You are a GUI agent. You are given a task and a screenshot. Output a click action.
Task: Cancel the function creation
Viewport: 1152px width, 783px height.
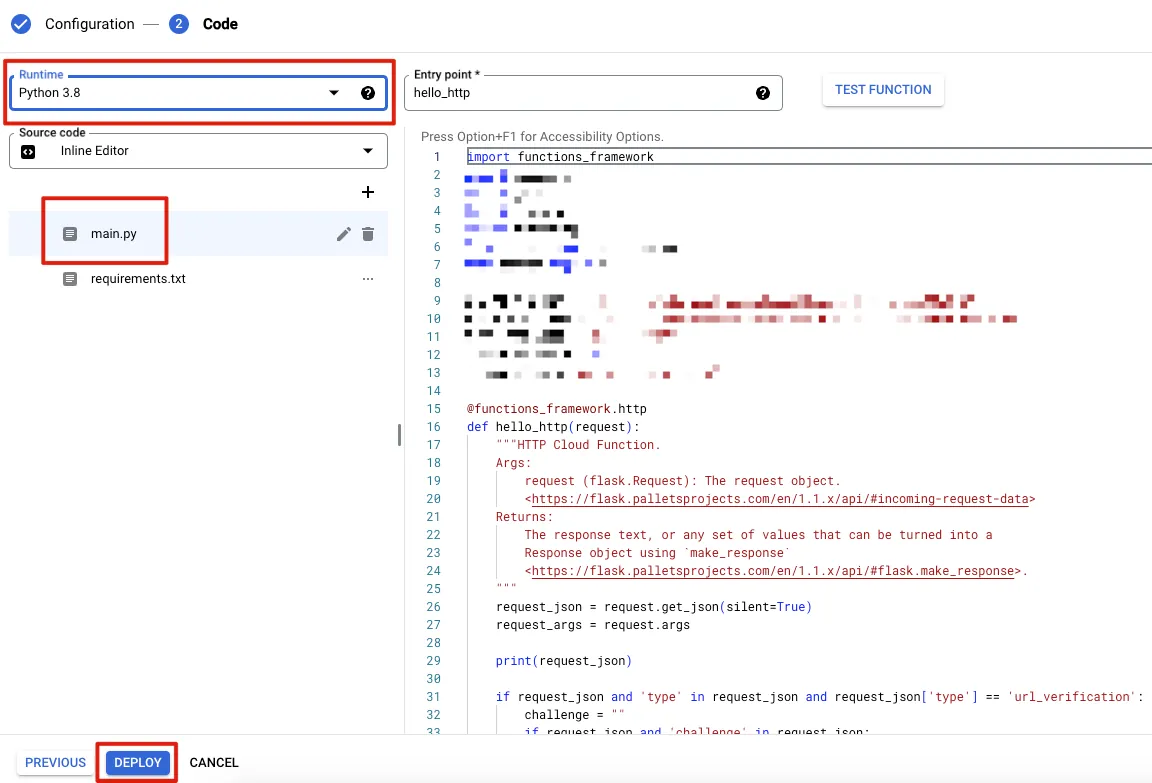click(x=214, y=762)
